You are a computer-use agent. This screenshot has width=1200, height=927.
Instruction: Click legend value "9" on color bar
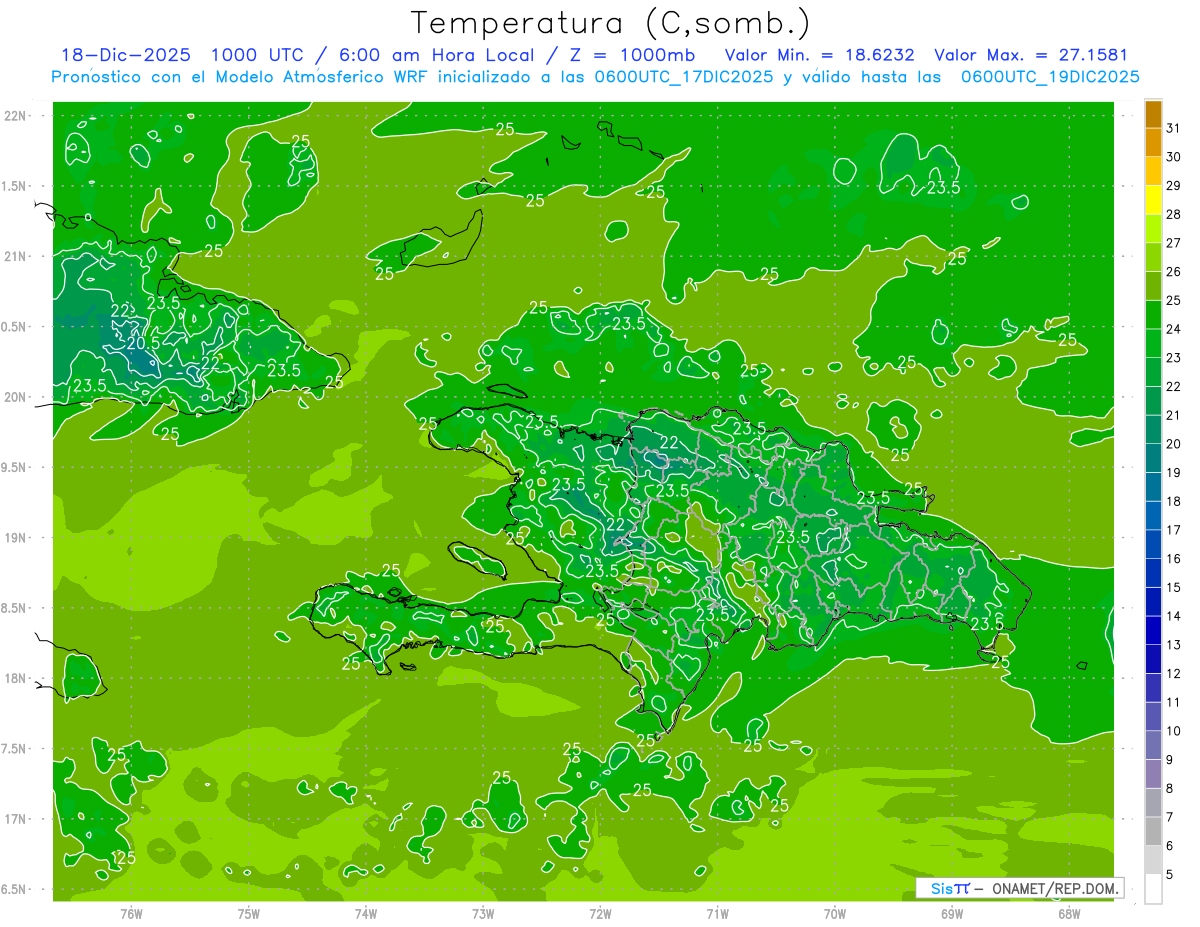[x=1170, y=760]
